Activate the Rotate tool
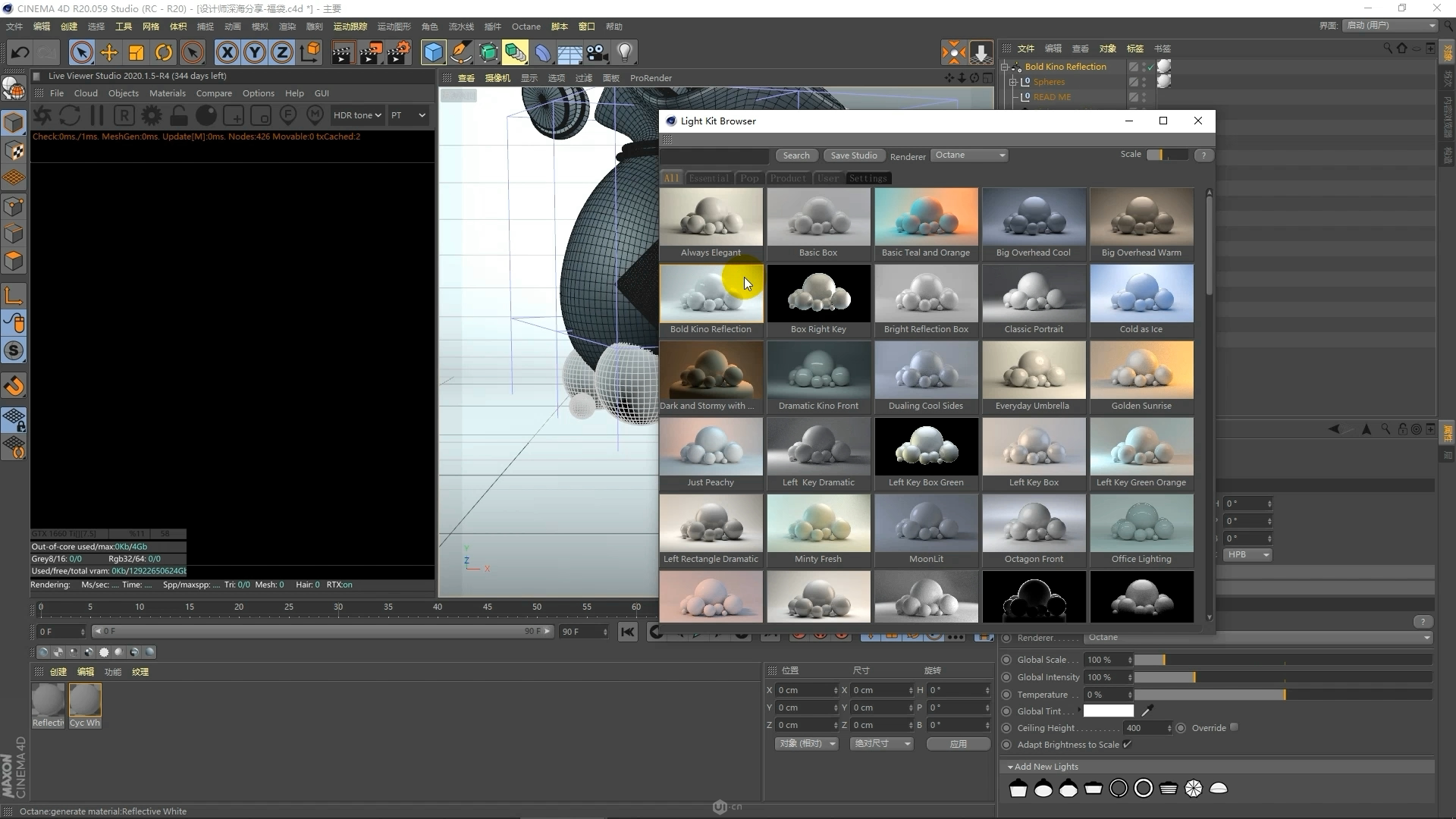The width and height of the screenshot is (1456, 819). 163,52
